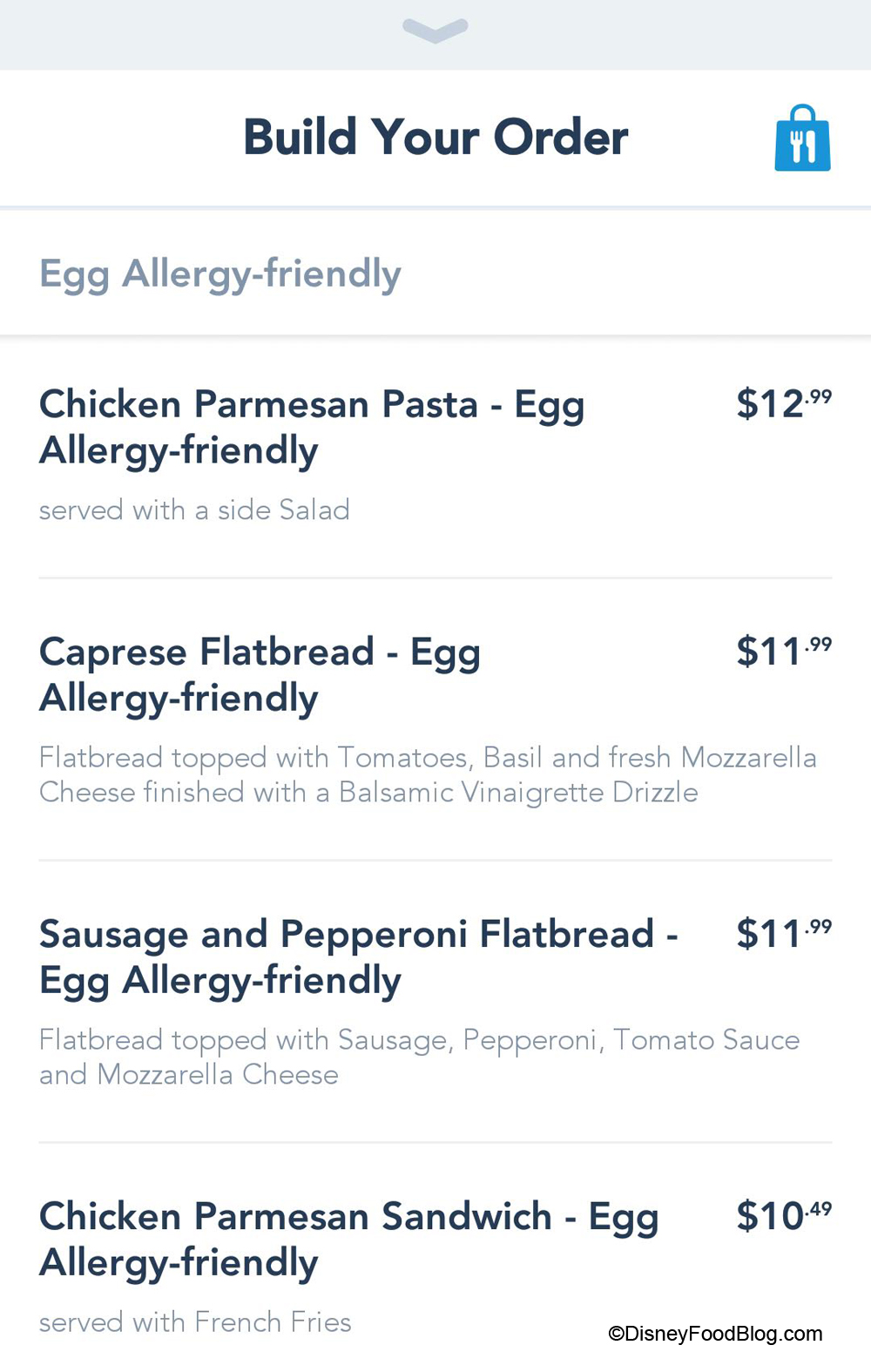The width and height of the screenshot is (871, 1372).
Task: Choose Chicken Parmesan Sandwich item title
Action: [348, 1239]
